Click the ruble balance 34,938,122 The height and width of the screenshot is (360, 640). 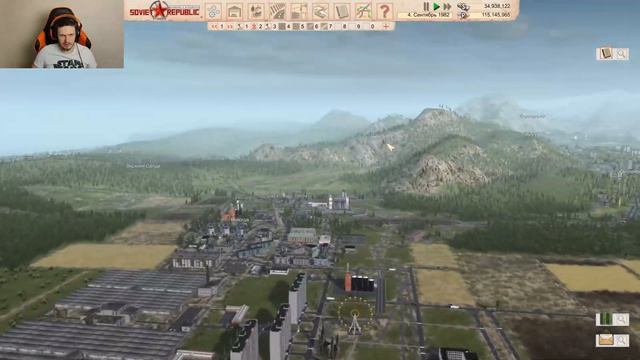(496, 6)
